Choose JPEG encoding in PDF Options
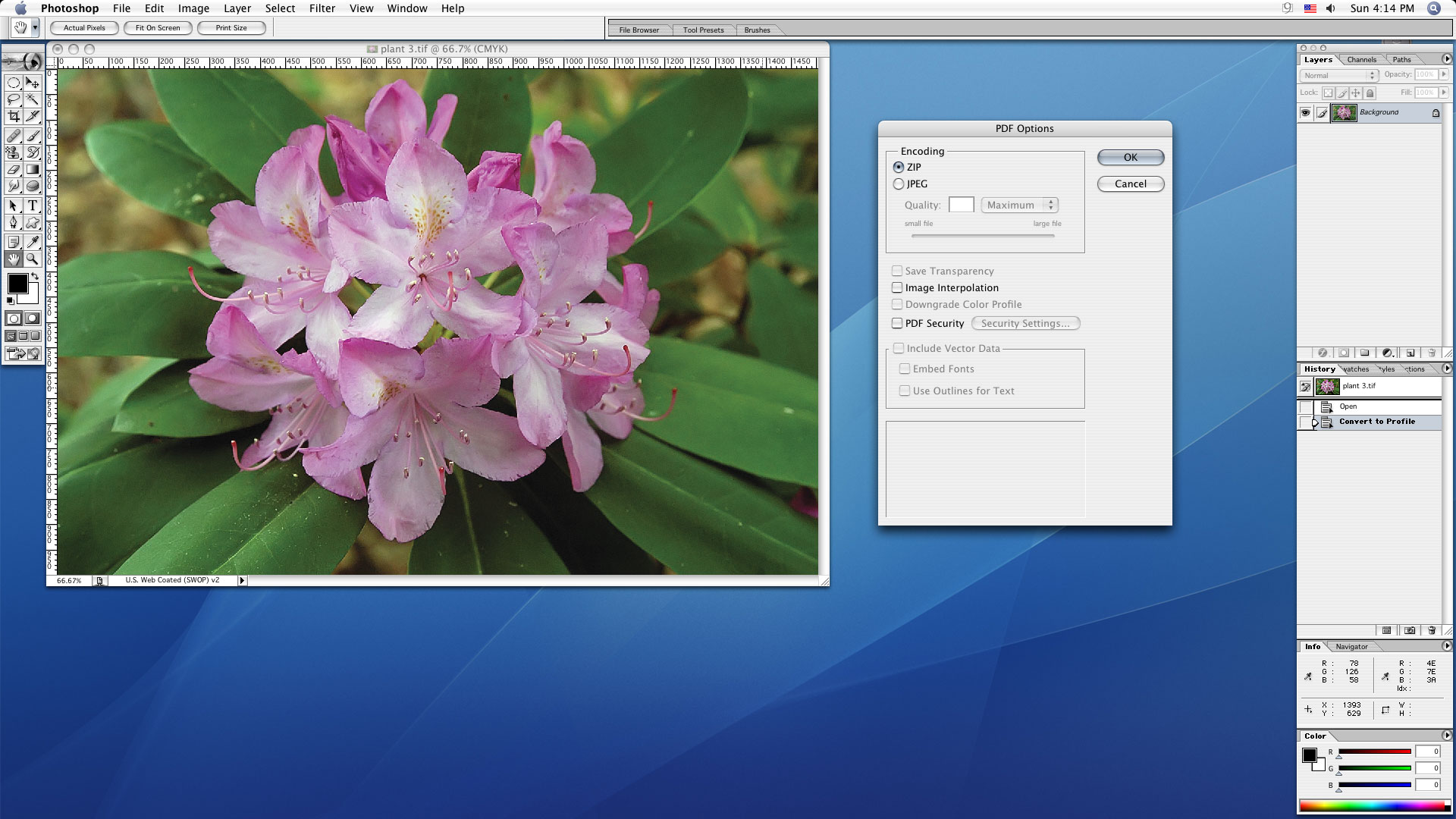 click(x=898, y=184)
